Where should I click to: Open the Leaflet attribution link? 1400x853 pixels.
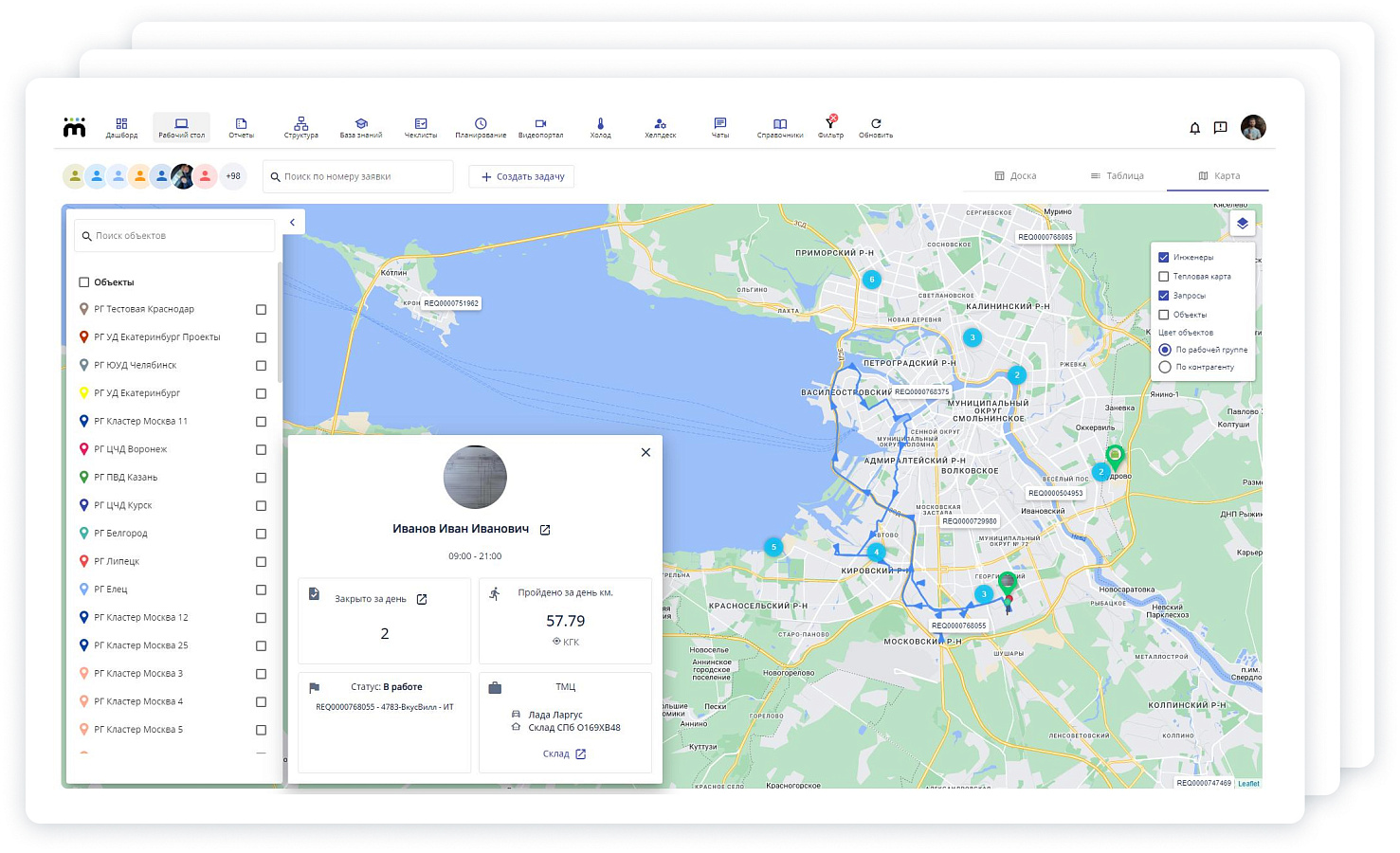coord(1248,784)
